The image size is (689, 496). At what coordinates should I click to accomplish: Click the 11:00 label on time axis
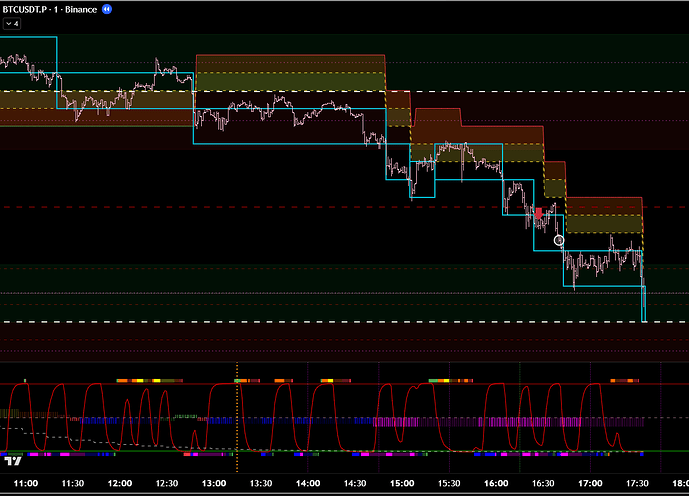[x=25, y=483]
